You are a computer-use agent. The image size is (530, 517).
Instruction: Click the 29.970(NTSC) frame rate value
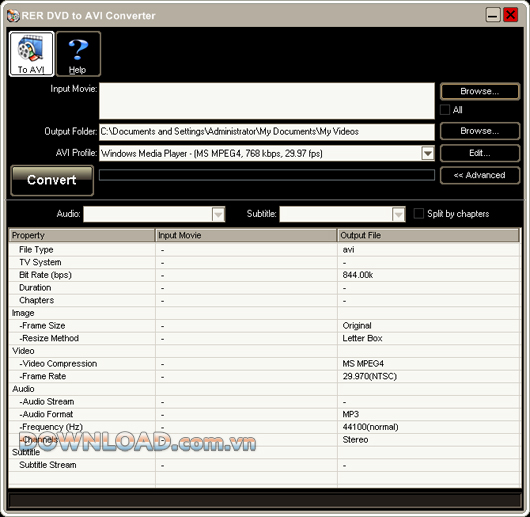(369, 376)
